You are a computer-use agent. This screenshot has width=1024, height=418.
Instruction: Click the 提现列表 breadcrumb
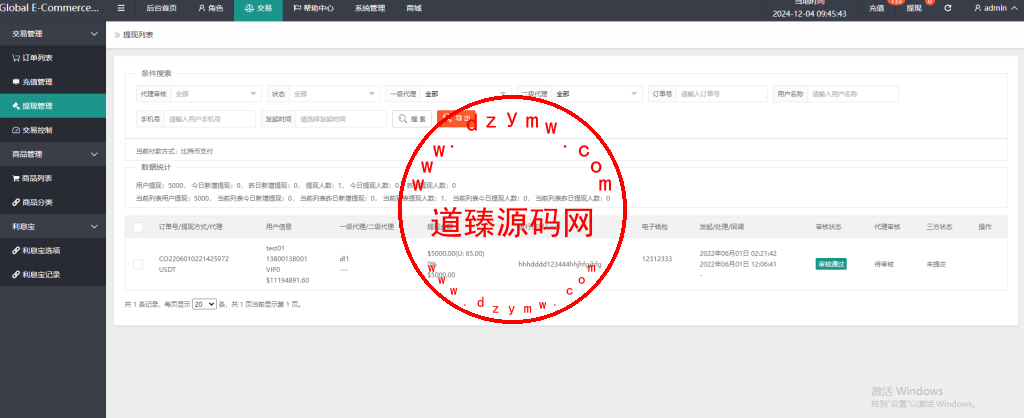coord(138,35)
